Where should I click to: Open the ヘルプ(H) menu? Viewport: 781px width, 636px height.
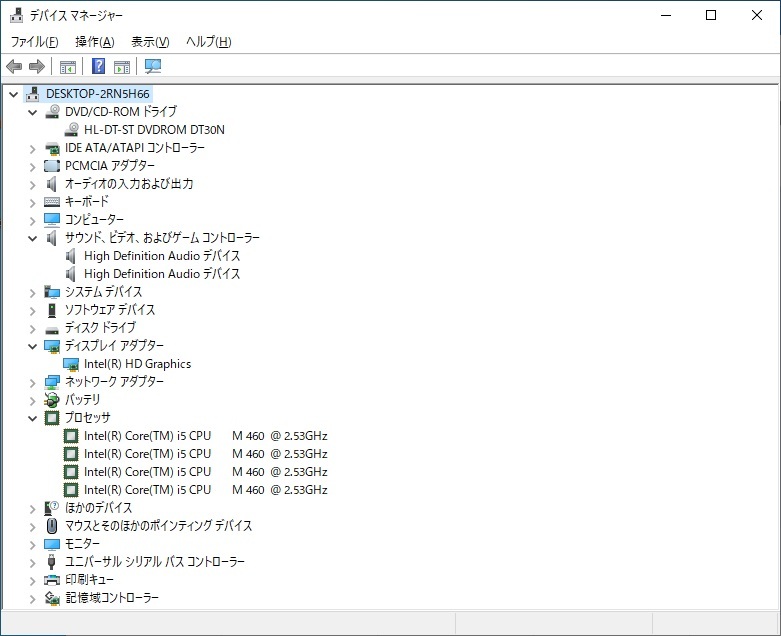tap(209, 42)
